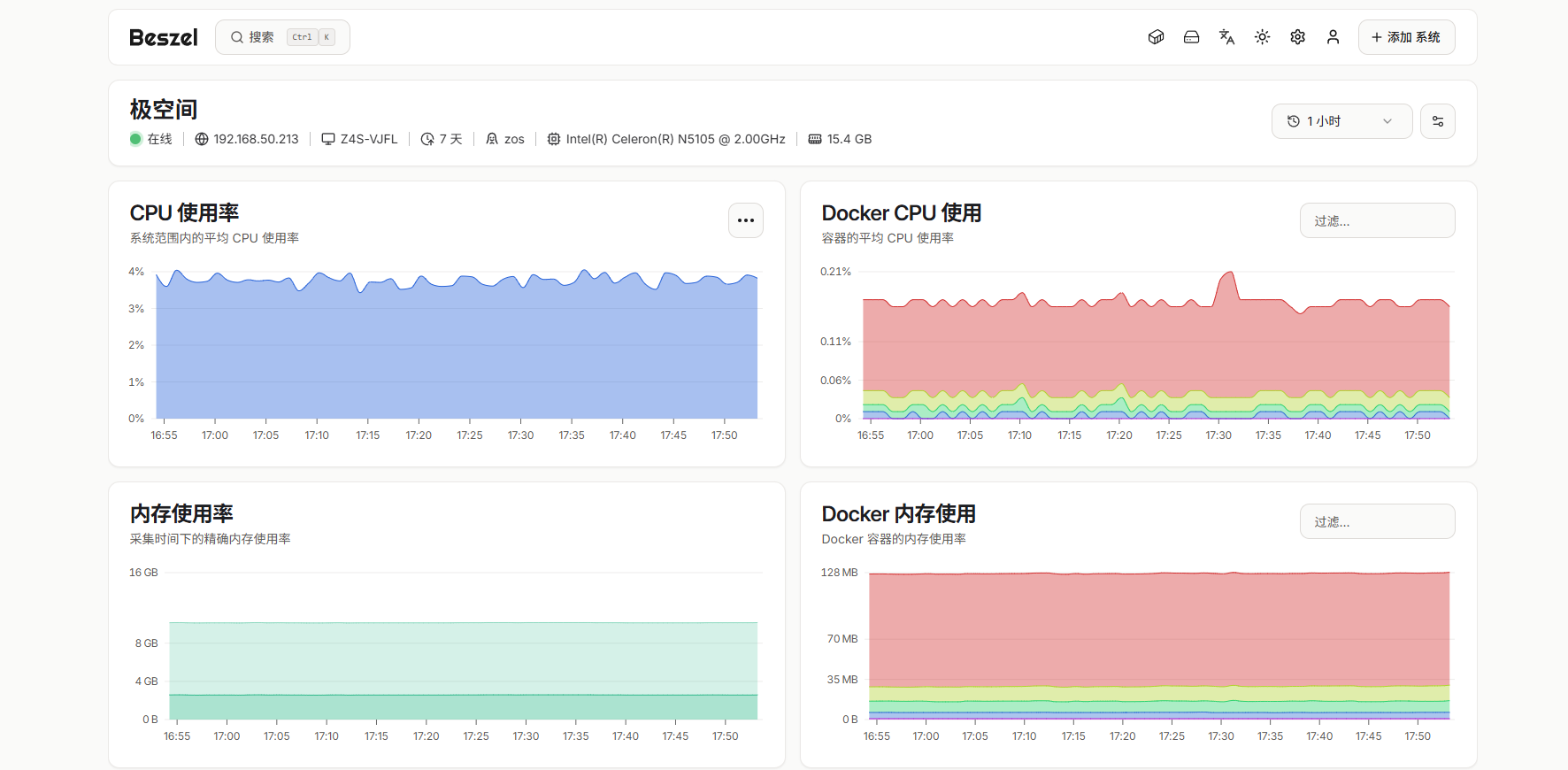1568x770 pixels.
Task: Open the user account icon
Action: 1333,37
